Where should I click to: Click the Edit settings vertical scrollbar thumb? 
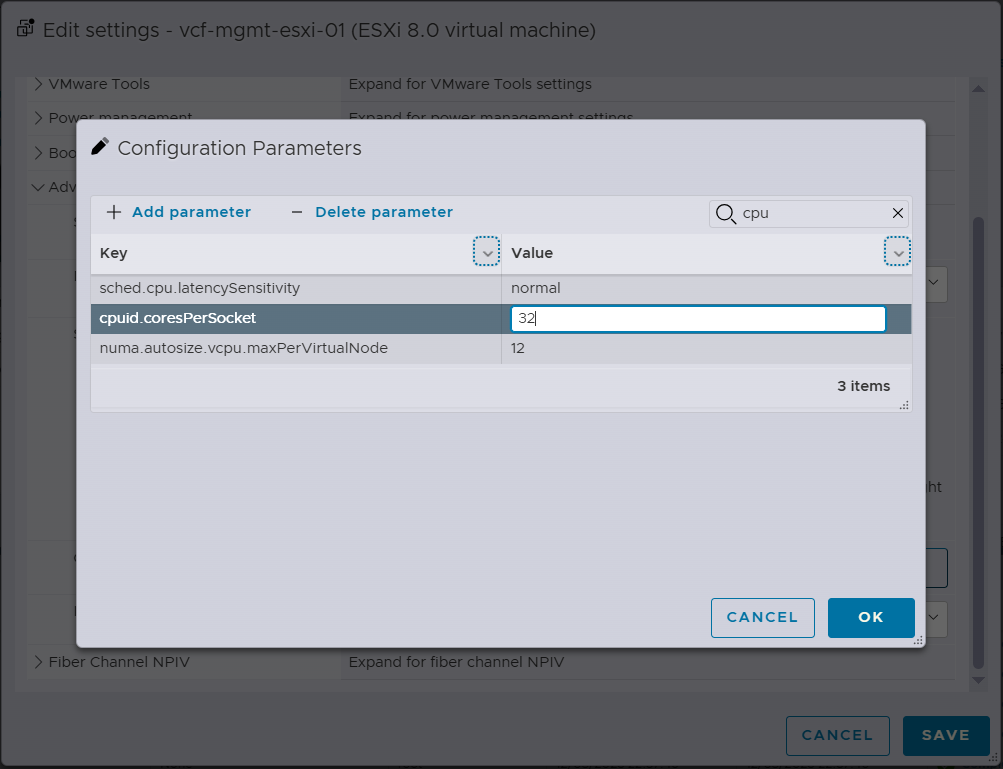click(979, 440)
